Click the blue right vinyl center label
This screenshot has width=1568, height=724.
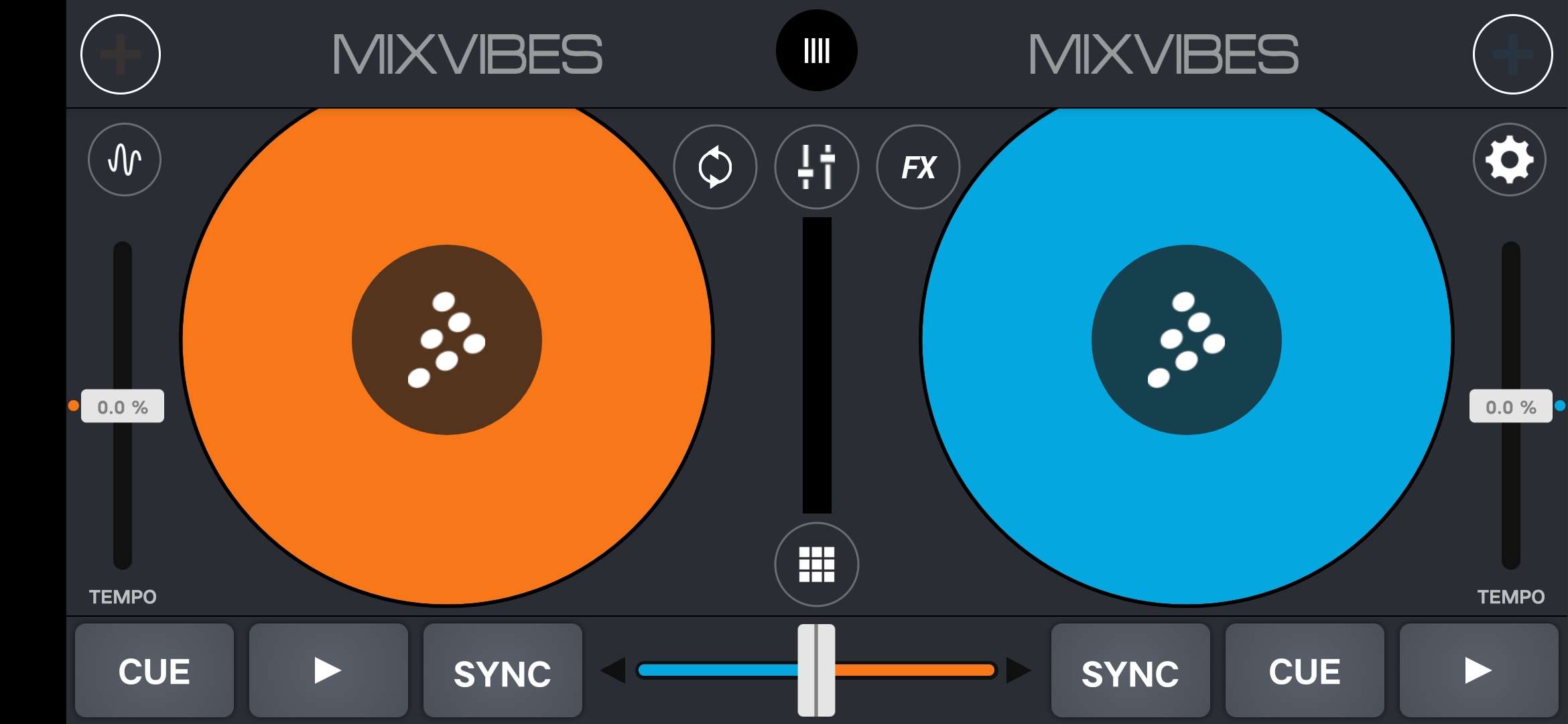click(x=1187, y=340)
